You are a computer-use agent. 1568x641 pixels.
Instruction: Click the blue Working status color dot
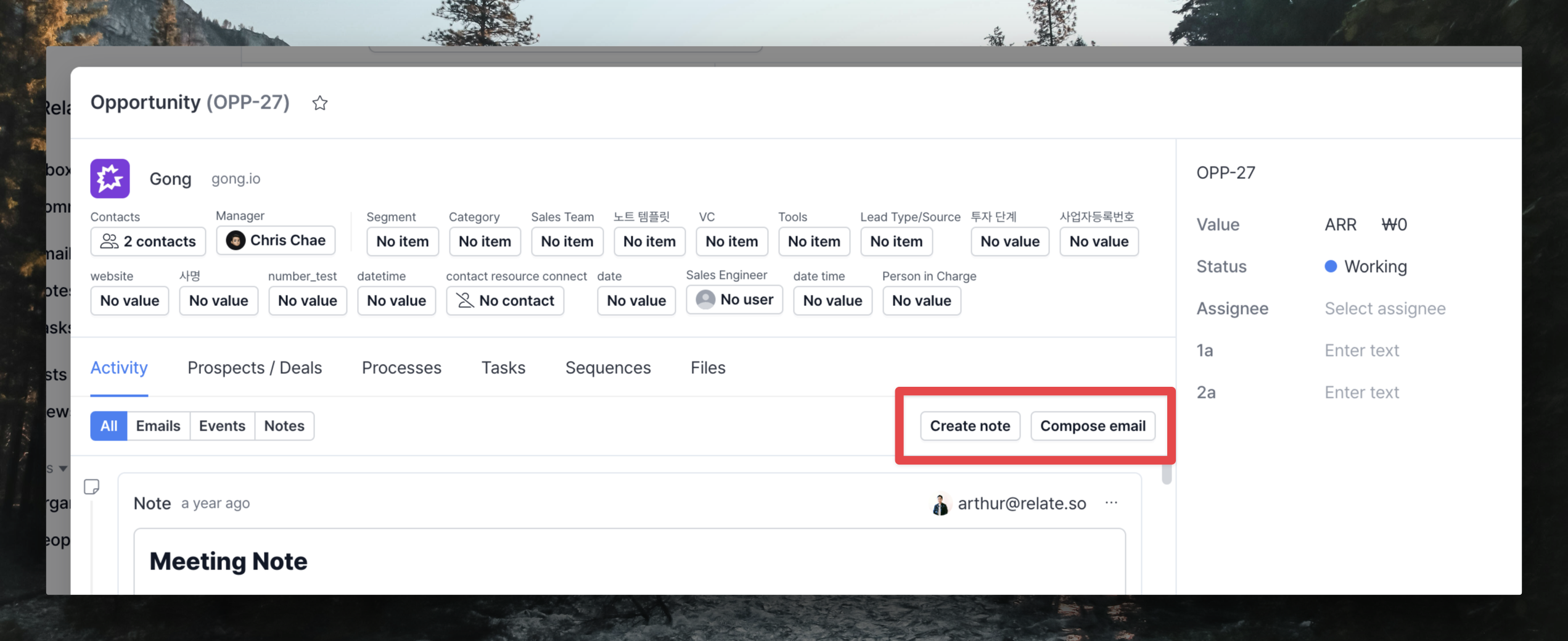[x=1331, y=267]
